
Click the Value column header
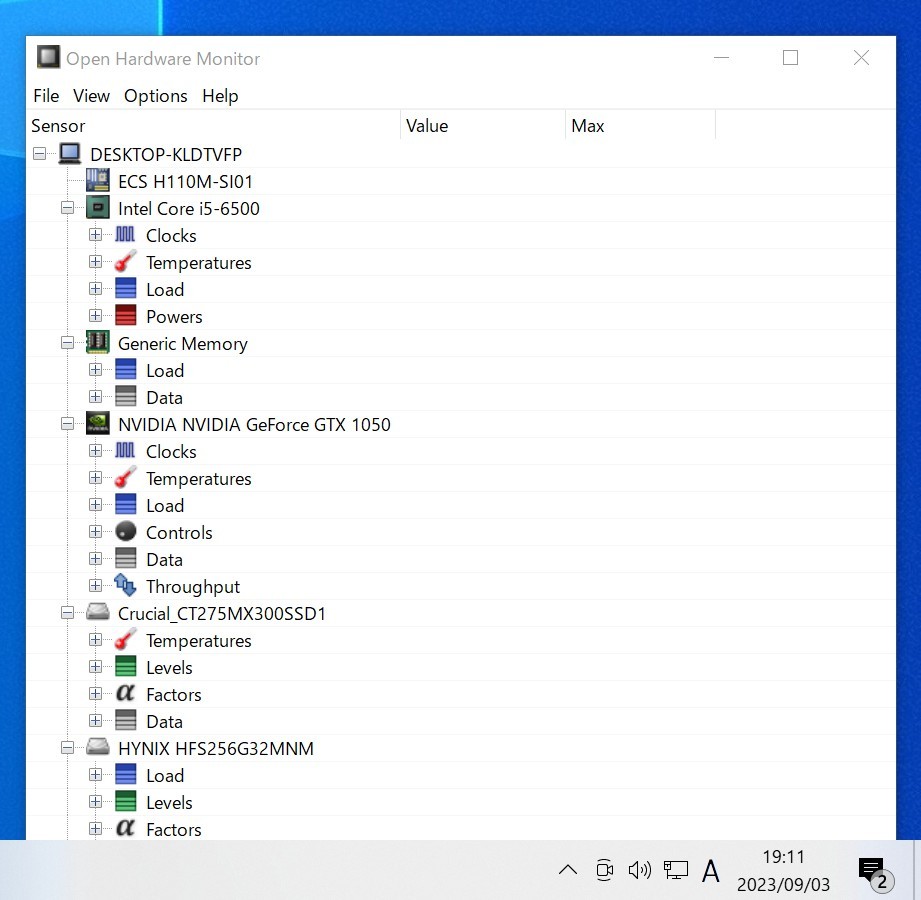coord(483,126)
